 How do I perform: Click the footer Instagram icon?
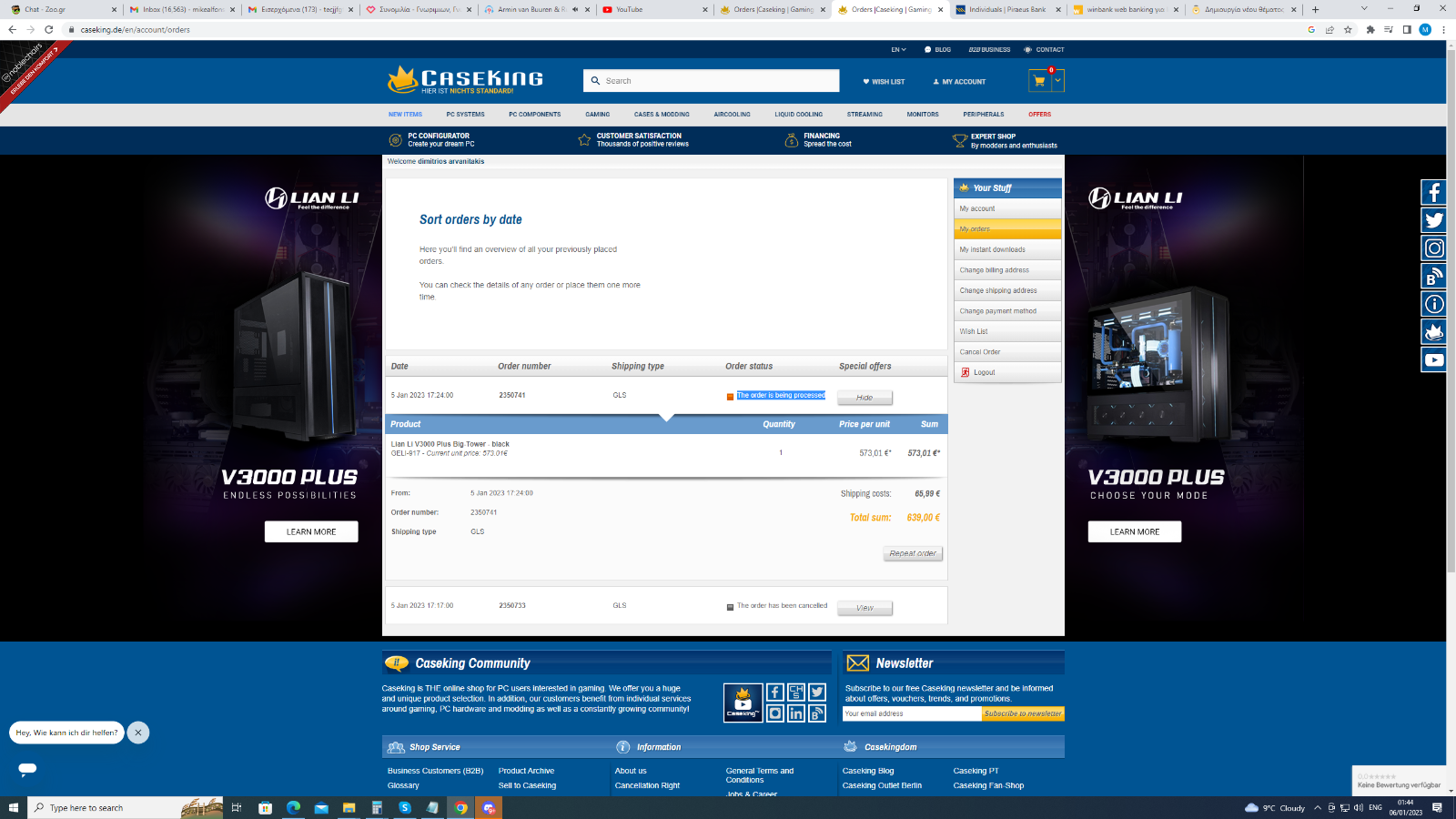(775, 713)
